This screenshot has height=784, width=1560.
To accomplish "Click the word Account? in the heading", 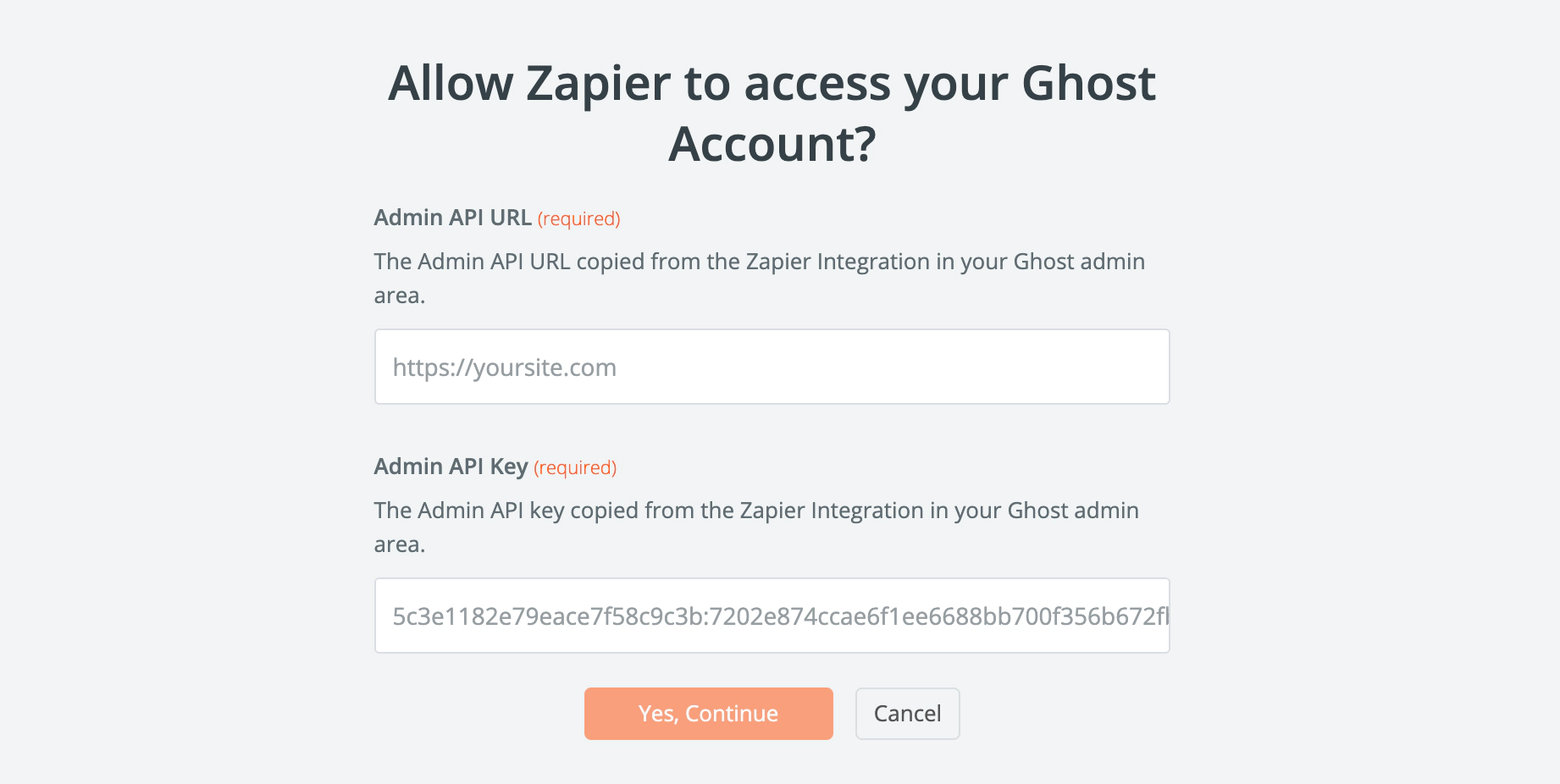I will tap(772, 144).
